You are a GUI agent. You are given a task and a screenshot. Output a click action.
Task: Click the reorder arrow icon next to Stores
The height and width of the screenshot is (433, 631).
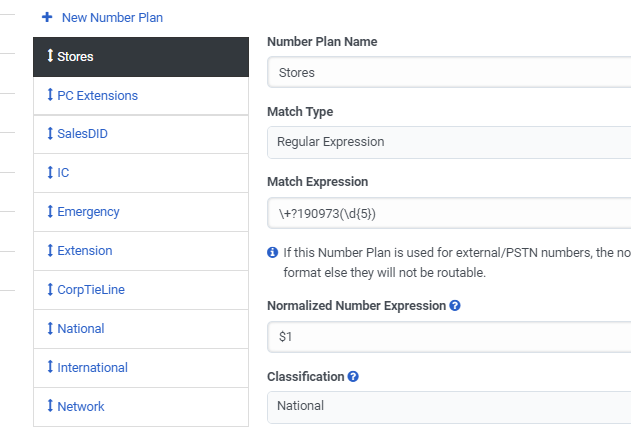(x=51, y=56)
